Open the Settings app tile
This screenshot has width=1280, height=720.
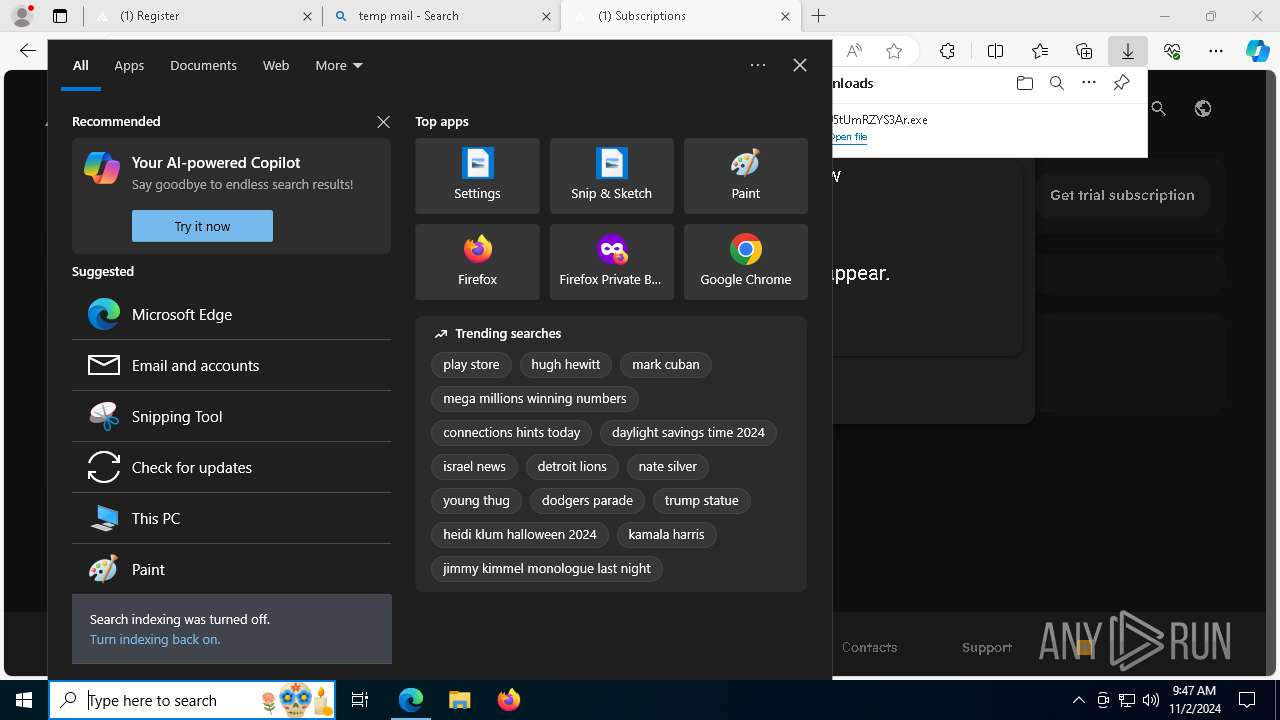(x=477, y=176)
